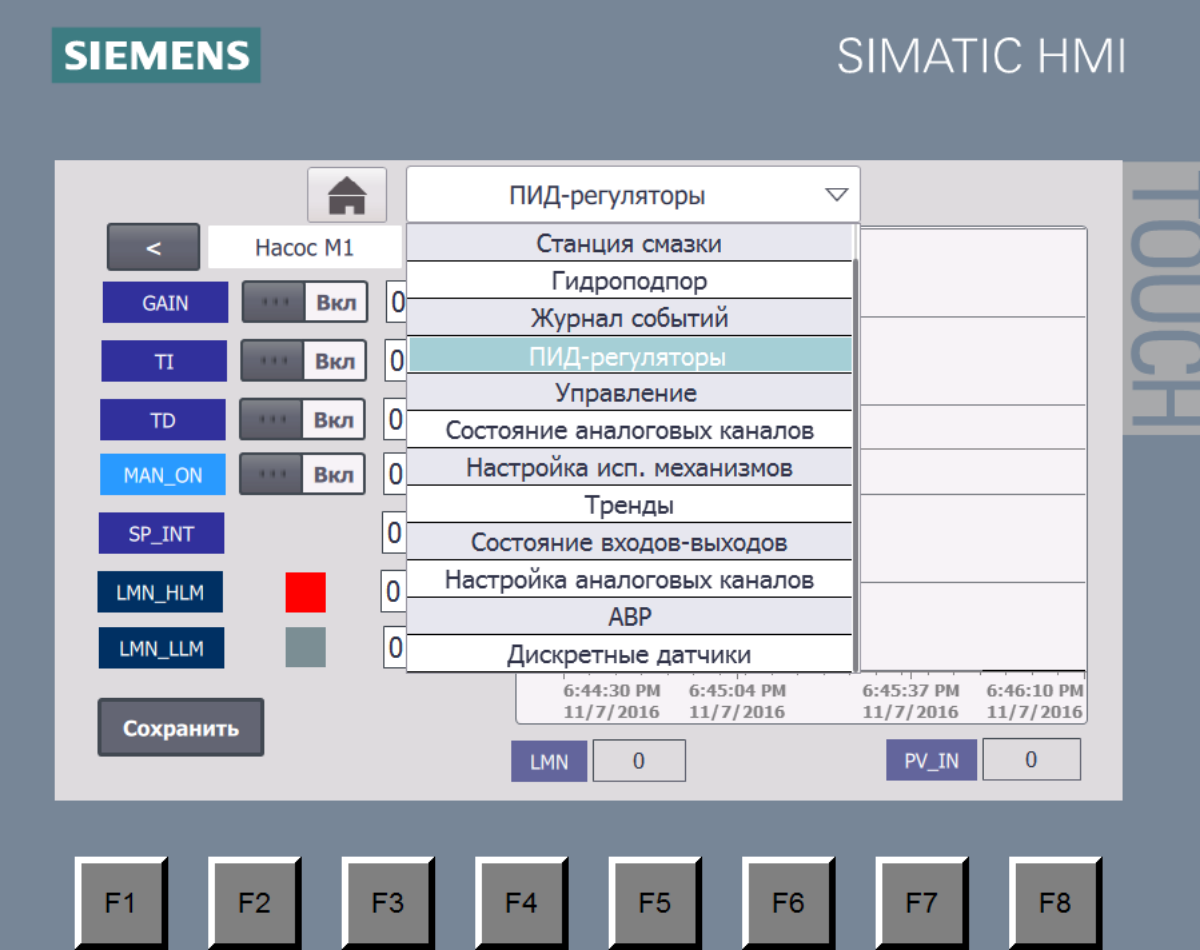Click the Home screen icon button
This screenshot has height=950, width=1200.
[x=346, y=194]
